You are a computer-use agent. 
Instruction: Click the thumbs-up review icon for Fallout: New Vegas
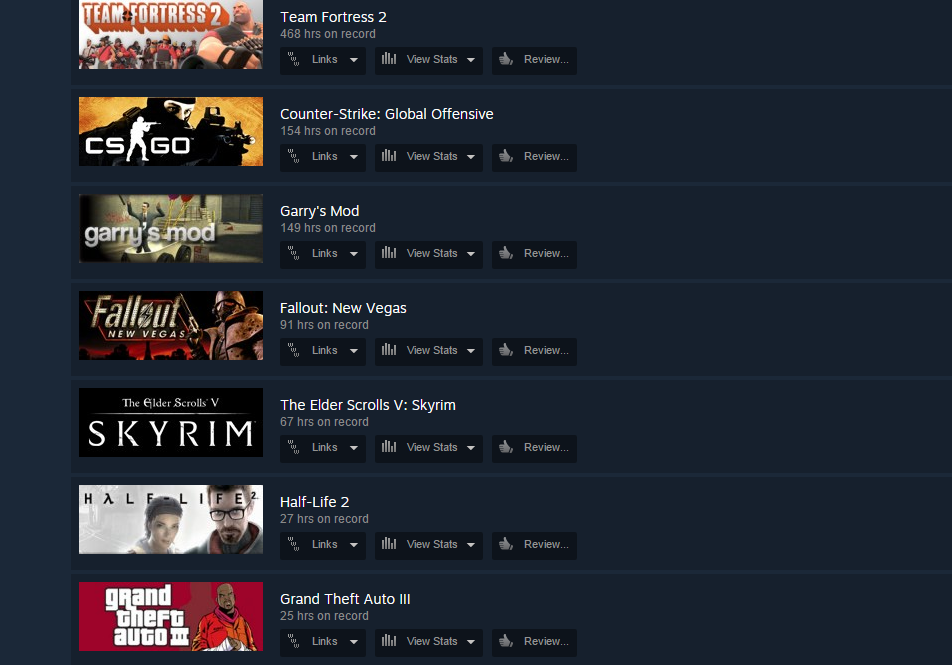point(506,350)
